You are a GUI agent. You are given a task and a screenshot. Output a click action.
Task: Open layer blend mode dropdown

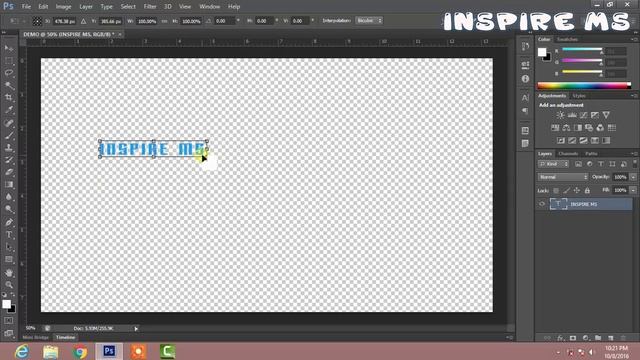coord(562,177)
